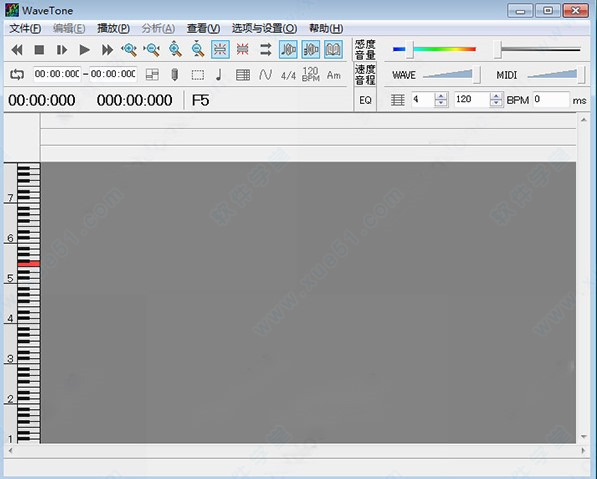Click the loop start time field

point(57,74)
